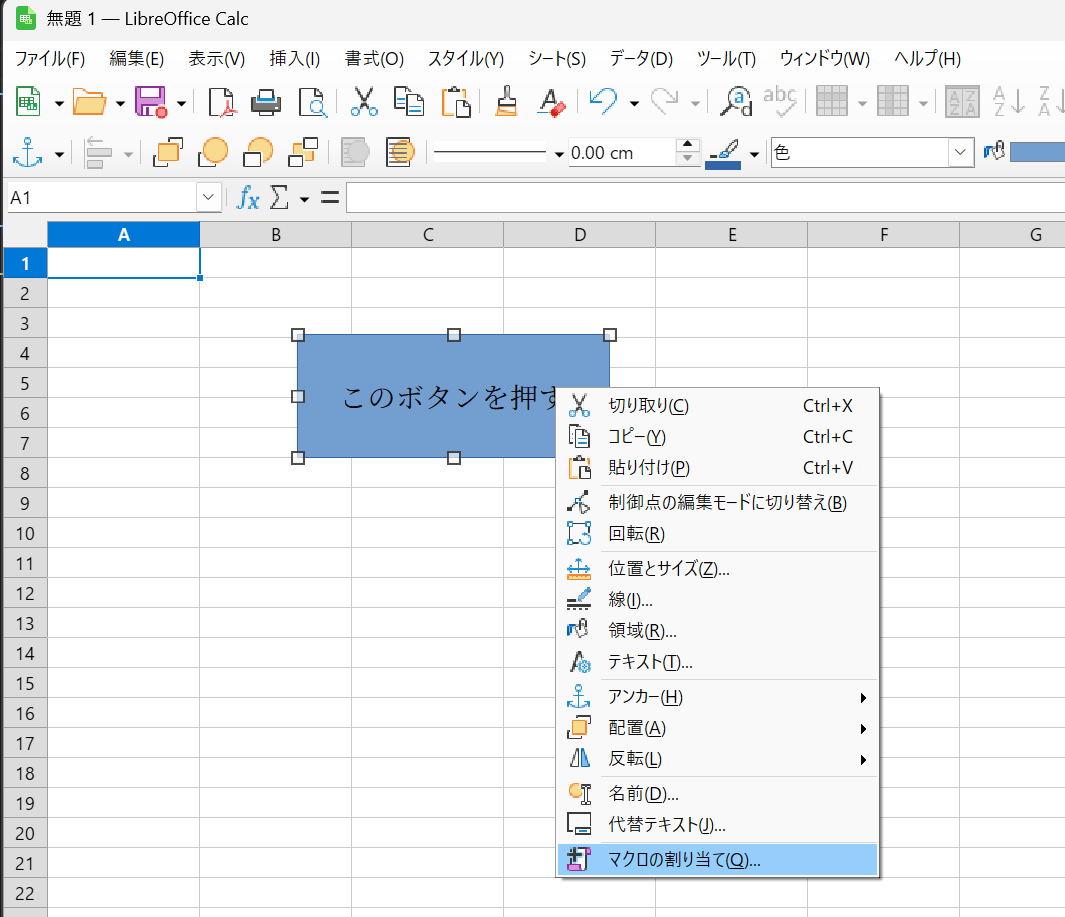
Task: Open the 挿入 menu in menu bar
Action: tap(294, 58)
